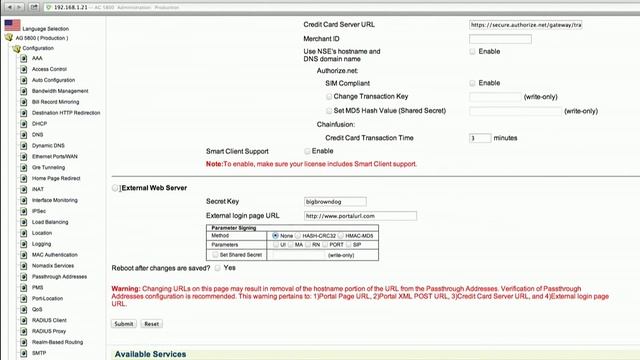Image resolution: width=640 pixels, height=360 pixels.
Task: Select the HMAC-MD5 signing method
Action: point(340,236)
